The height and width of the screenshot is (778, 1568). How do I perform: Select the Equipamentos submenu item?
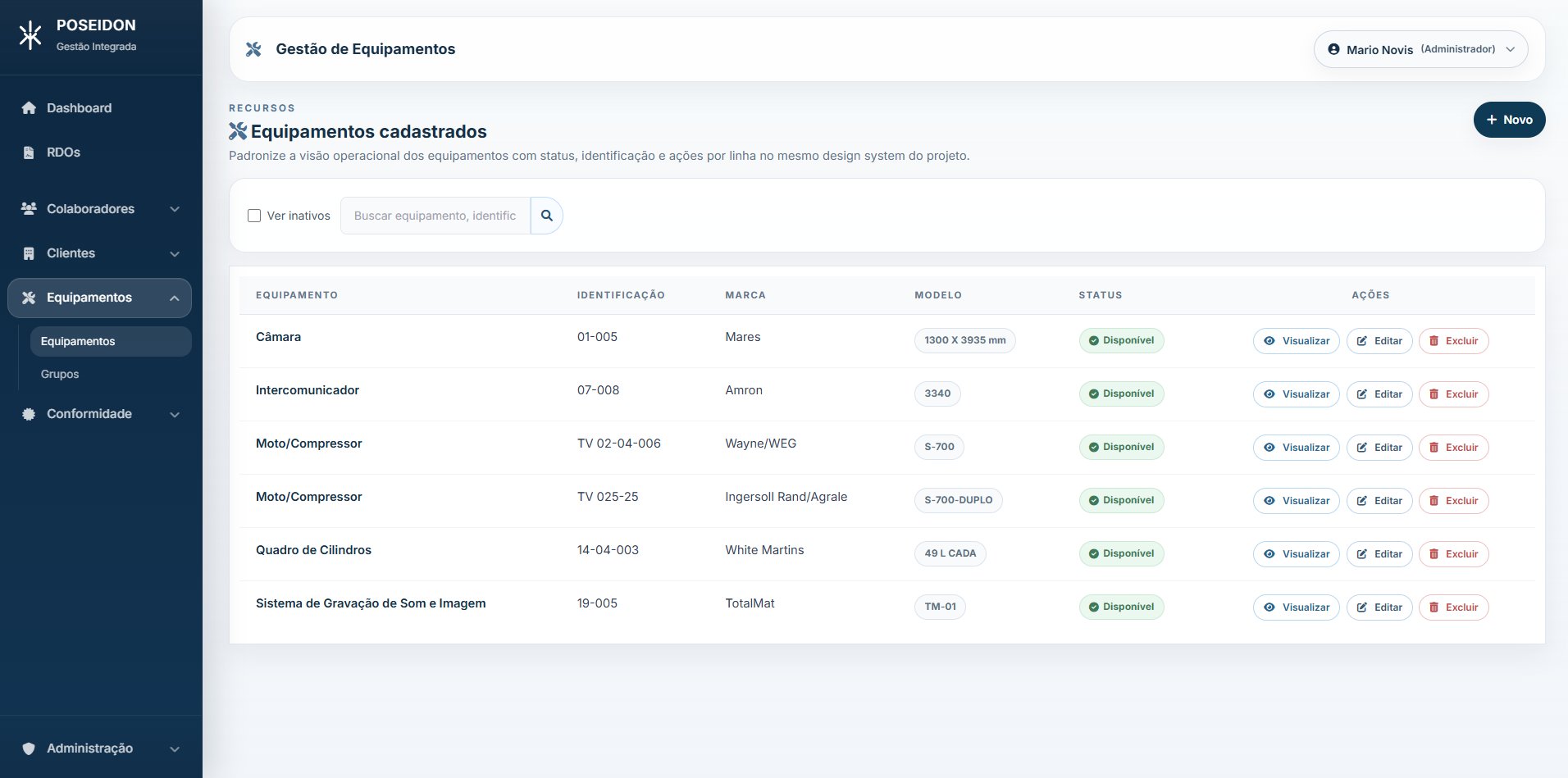[78, 341]
